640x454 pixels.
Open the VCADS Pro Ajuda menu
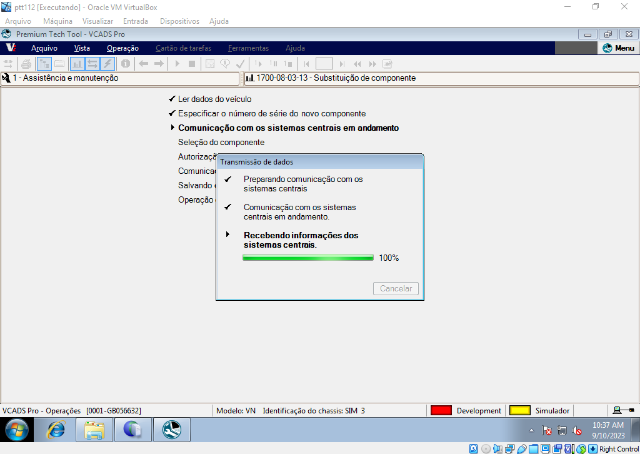[295, 48]
